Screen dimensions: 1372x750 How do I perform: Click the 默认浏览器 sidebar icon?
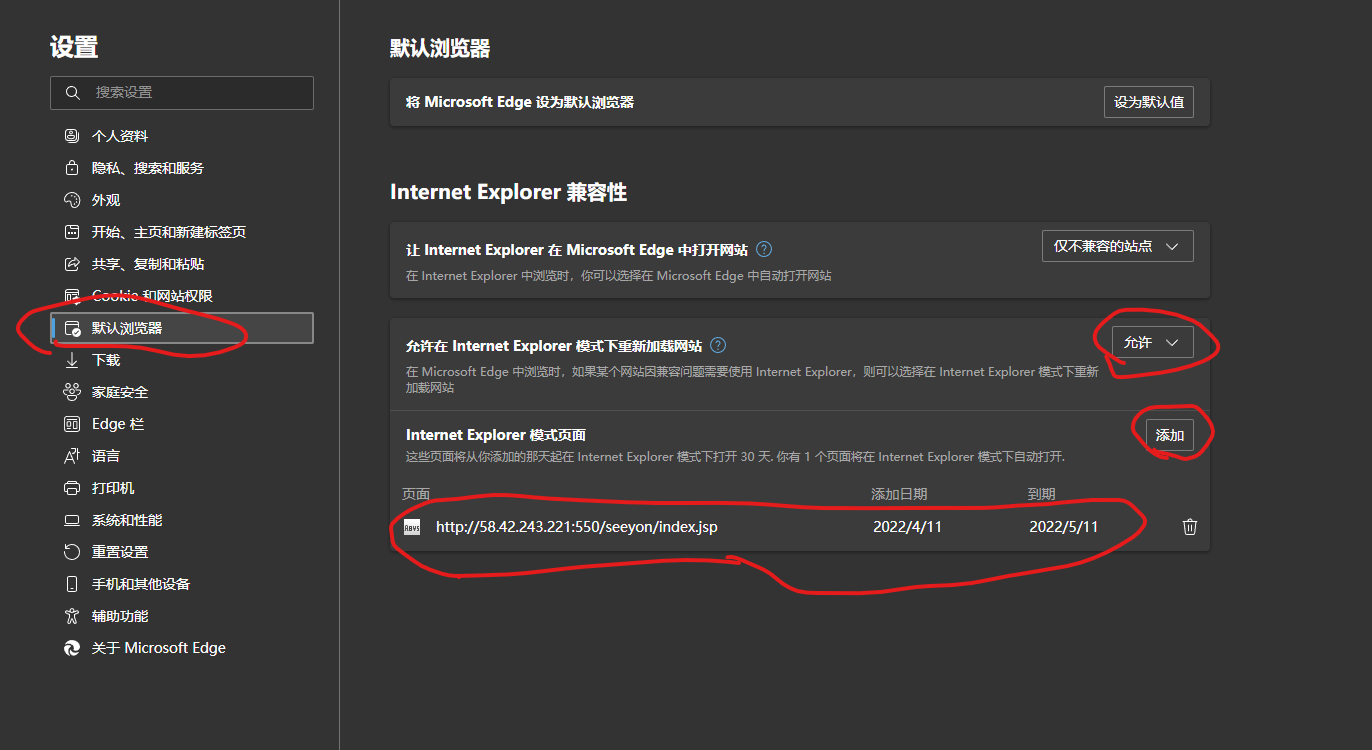[x=72, y=328]
